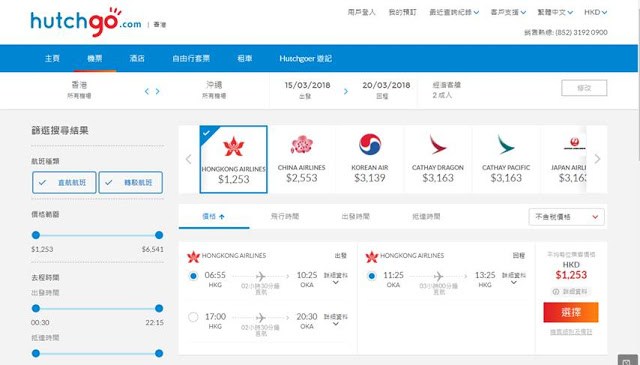Click right swap arrow between 香港 and 沖繩

coord(158,91)
